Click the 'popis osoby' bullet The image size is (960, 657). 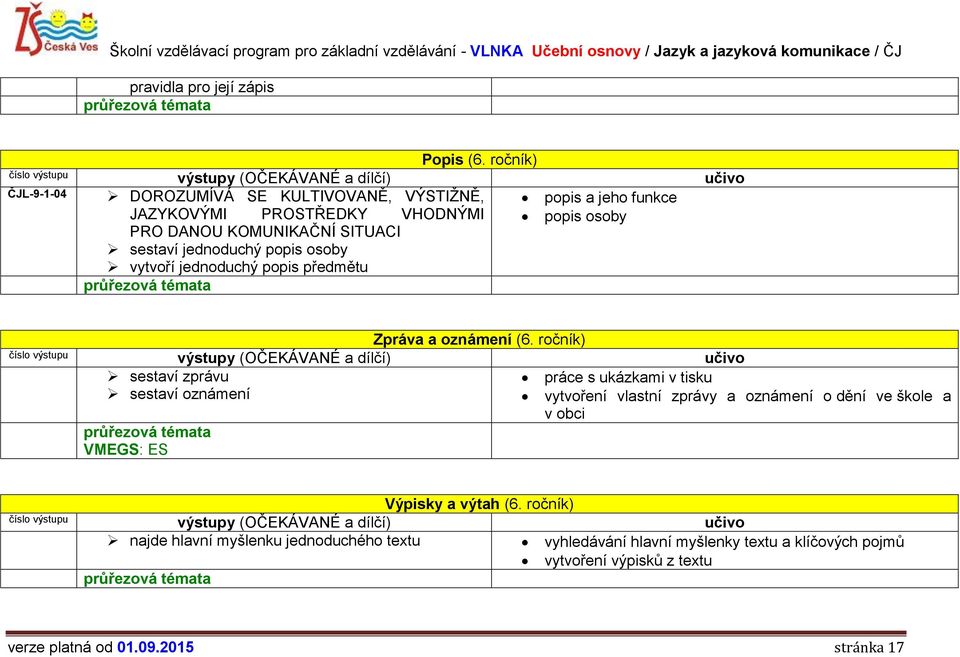[585, 217]
